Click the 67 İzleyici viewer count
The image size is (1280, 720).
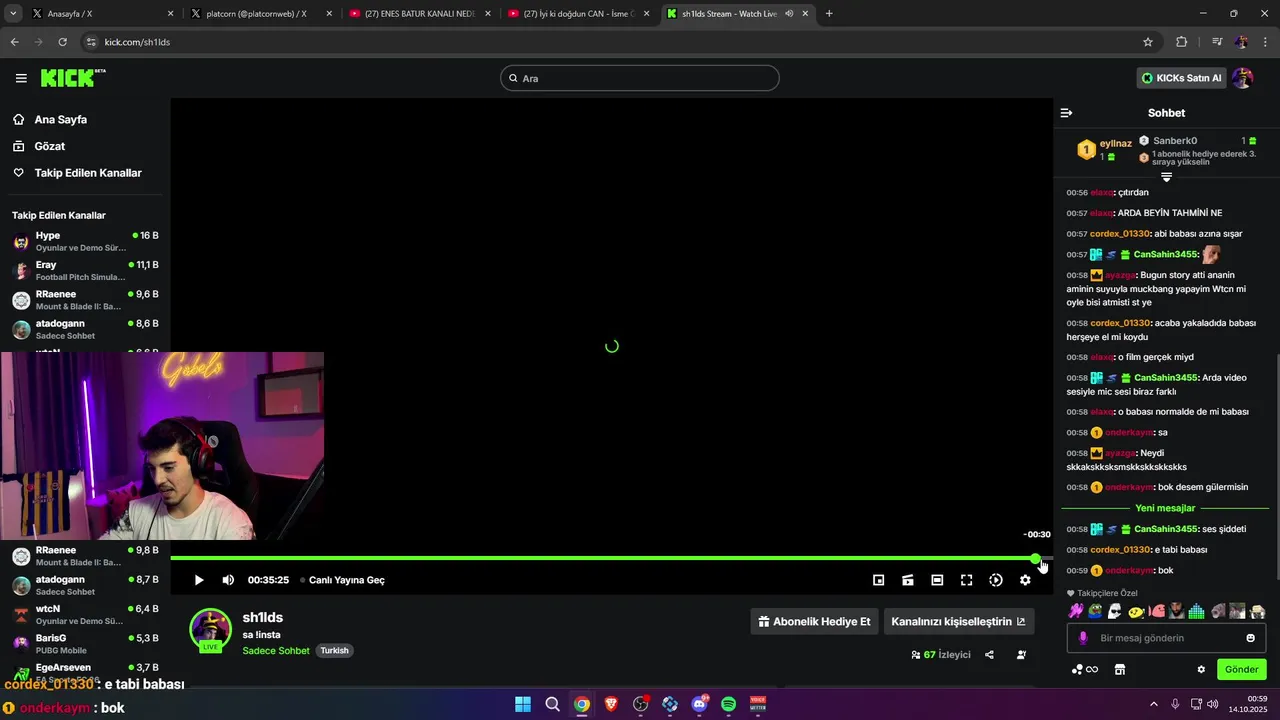point(941,655)
